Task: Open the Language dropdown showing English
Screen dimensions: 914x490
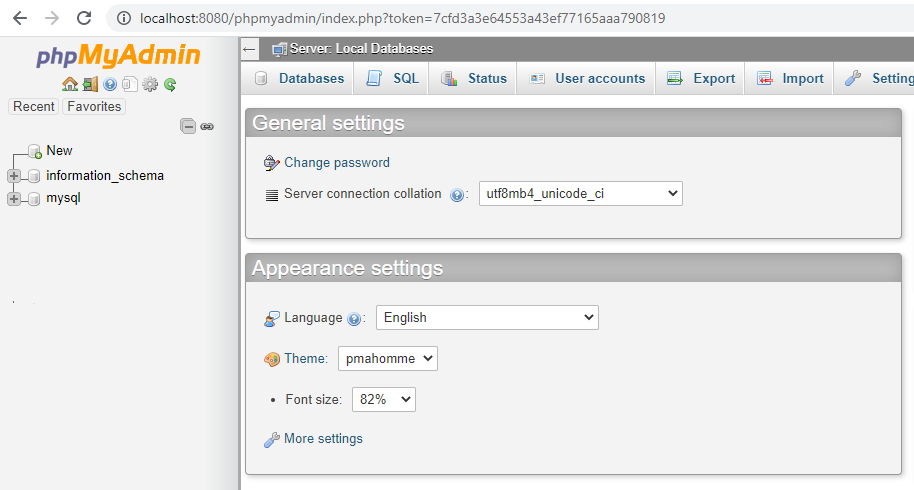Action: (x=487, y=318)
